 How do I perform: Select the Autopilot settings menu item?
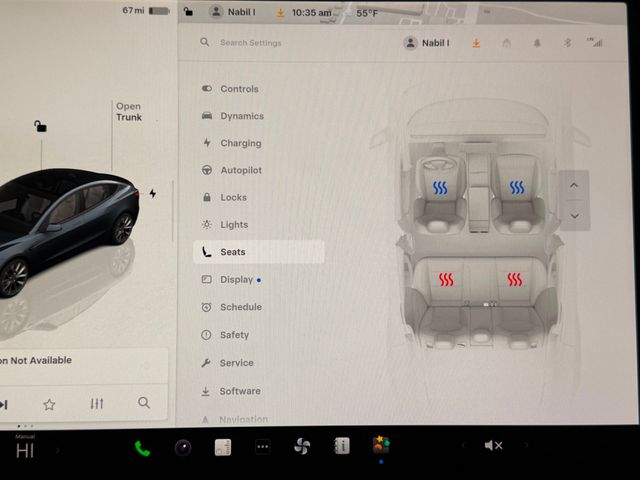(x=240, y=170)
